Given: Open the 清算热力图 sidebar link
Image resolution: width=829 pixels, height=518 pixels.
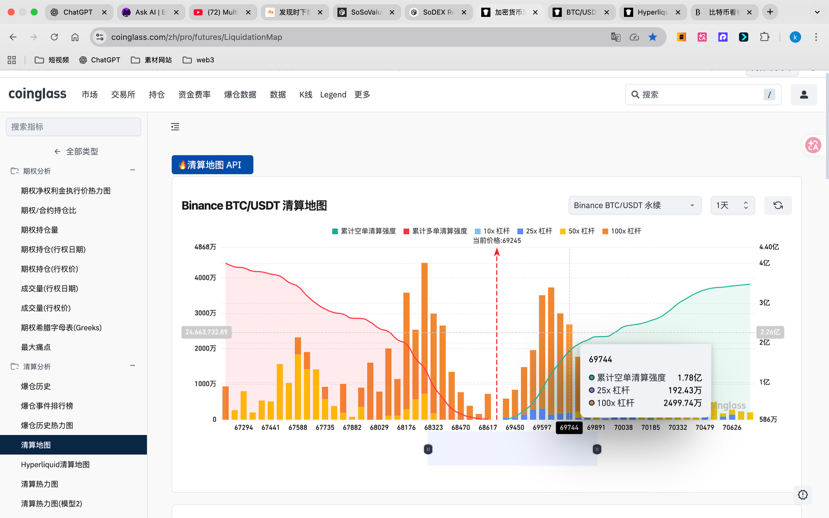Looking at the screenshot, I should coord(40,484).
